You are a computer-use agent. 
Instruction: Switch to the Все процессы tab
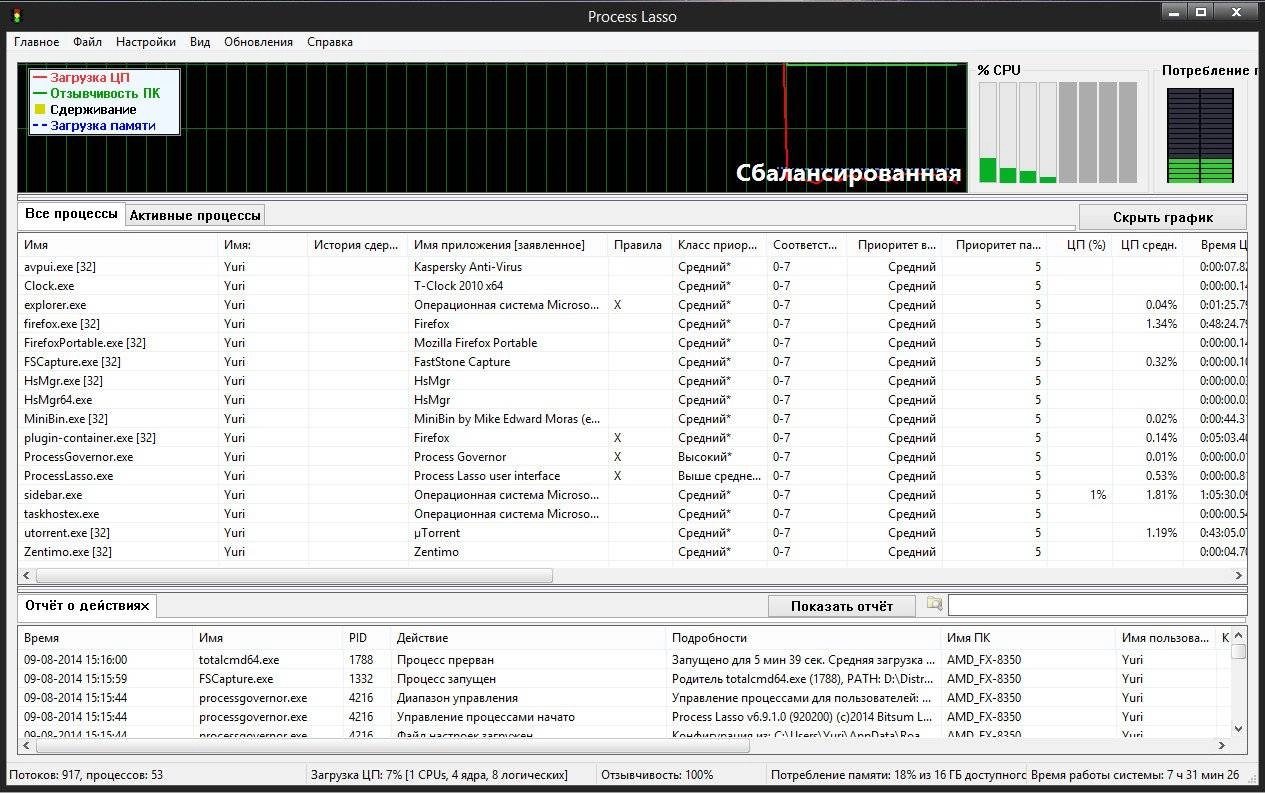point(71,214)
